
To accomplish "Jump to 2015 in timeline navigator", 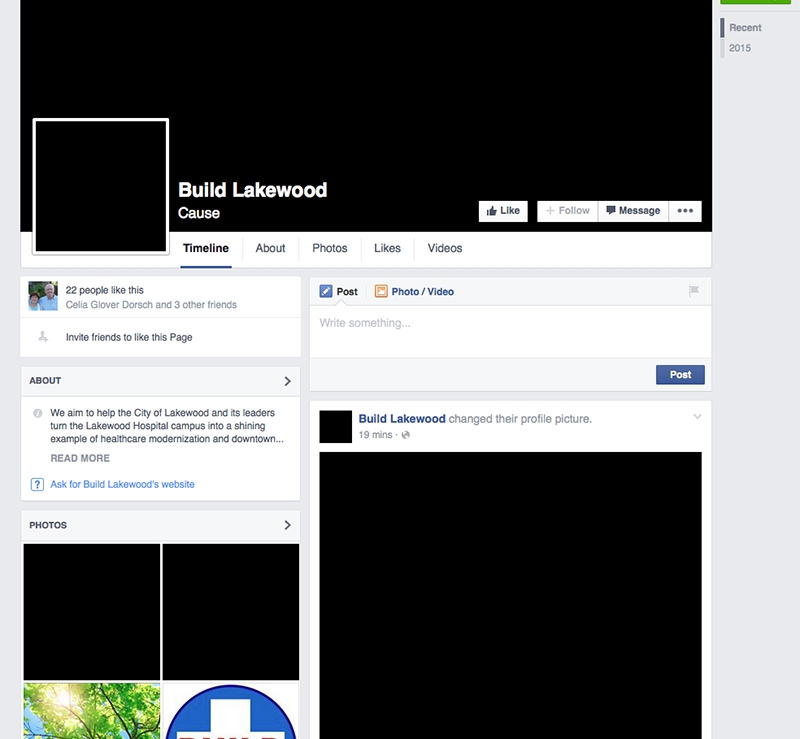I will coord(740,48).
